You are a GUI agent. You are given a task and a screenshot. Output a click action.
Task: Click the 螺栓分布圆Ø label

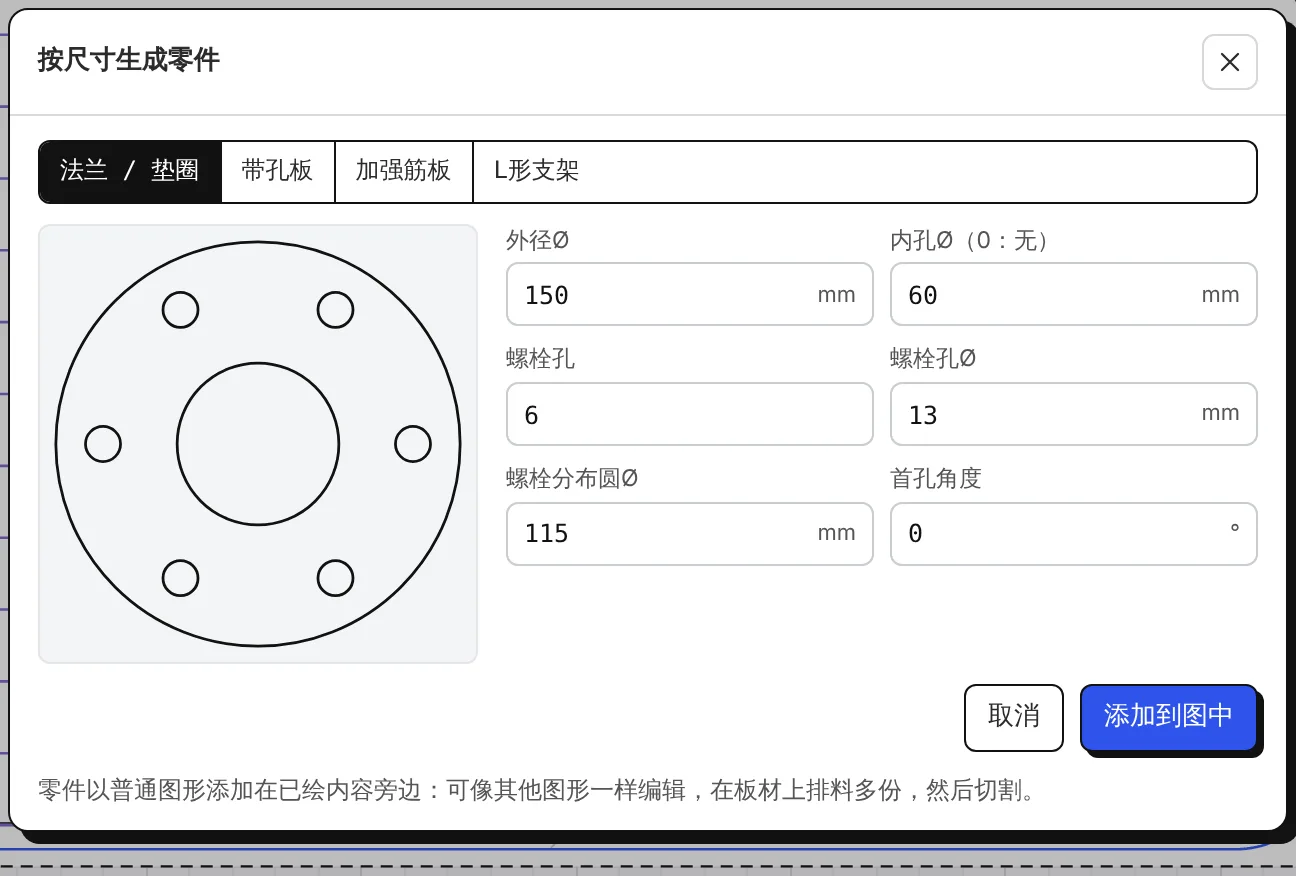(x=572, y=478)
